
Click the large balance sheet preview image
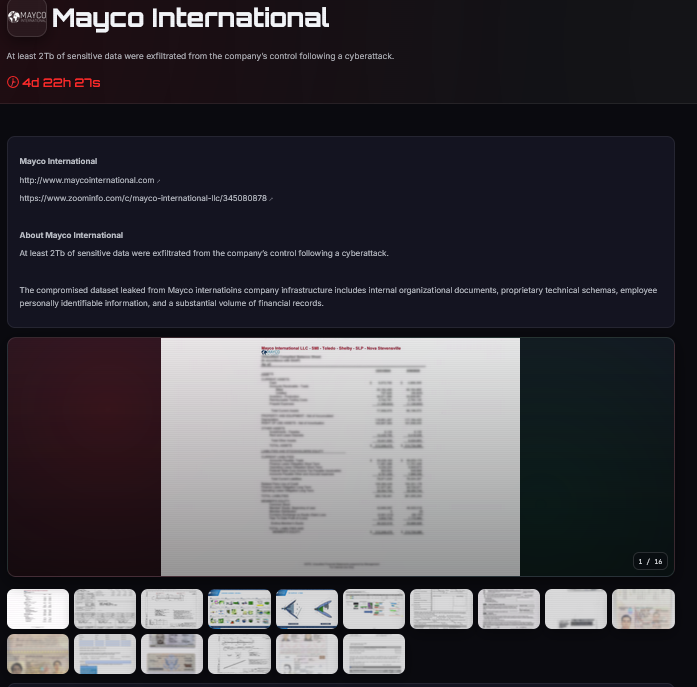(340, 457)
